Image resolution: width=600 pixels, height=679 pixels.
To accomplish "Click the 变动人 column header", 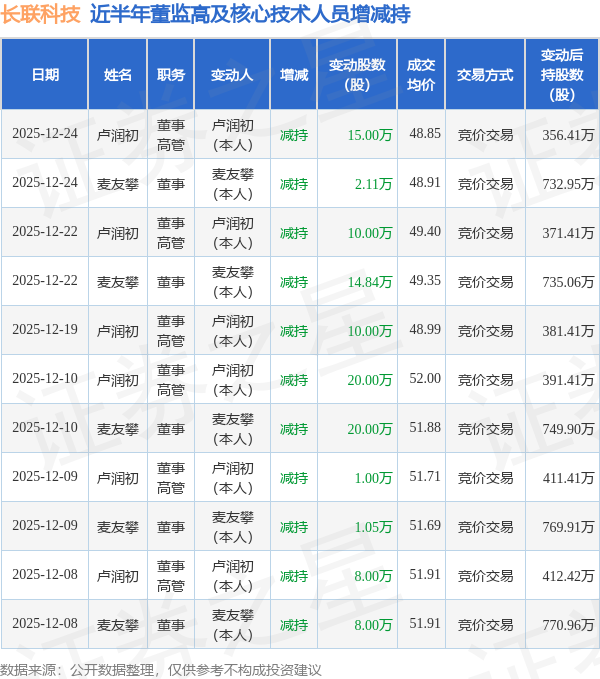I will pyautogui.click(x=232, y=74).
